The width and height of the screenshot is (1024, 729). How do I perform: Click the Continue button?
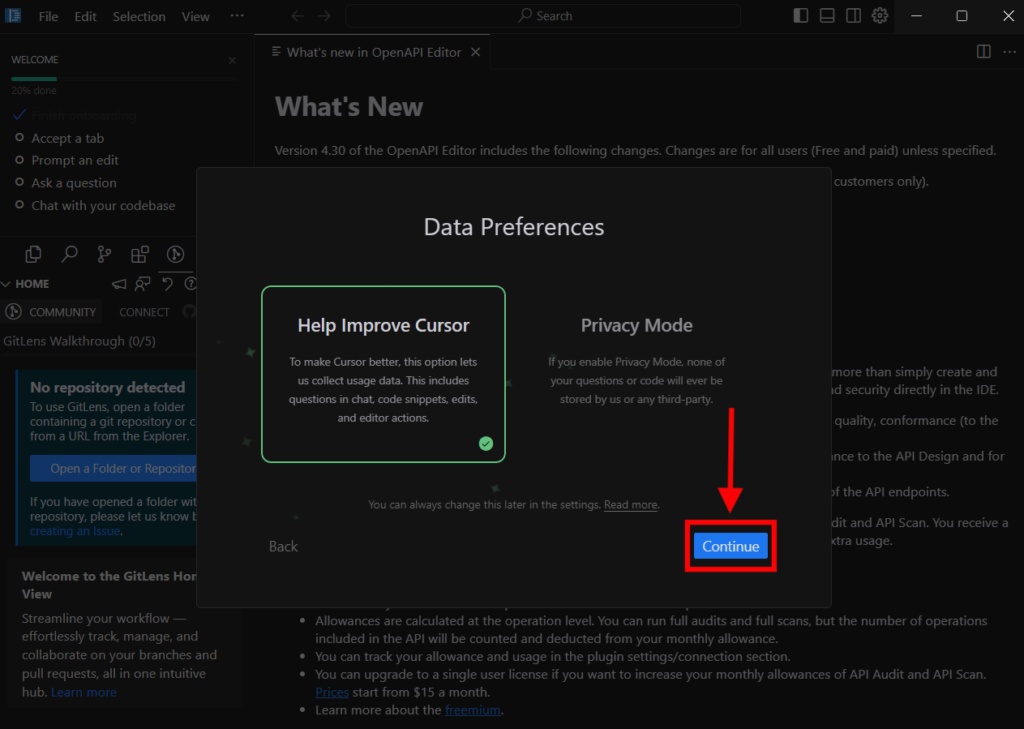pos(730,546)
